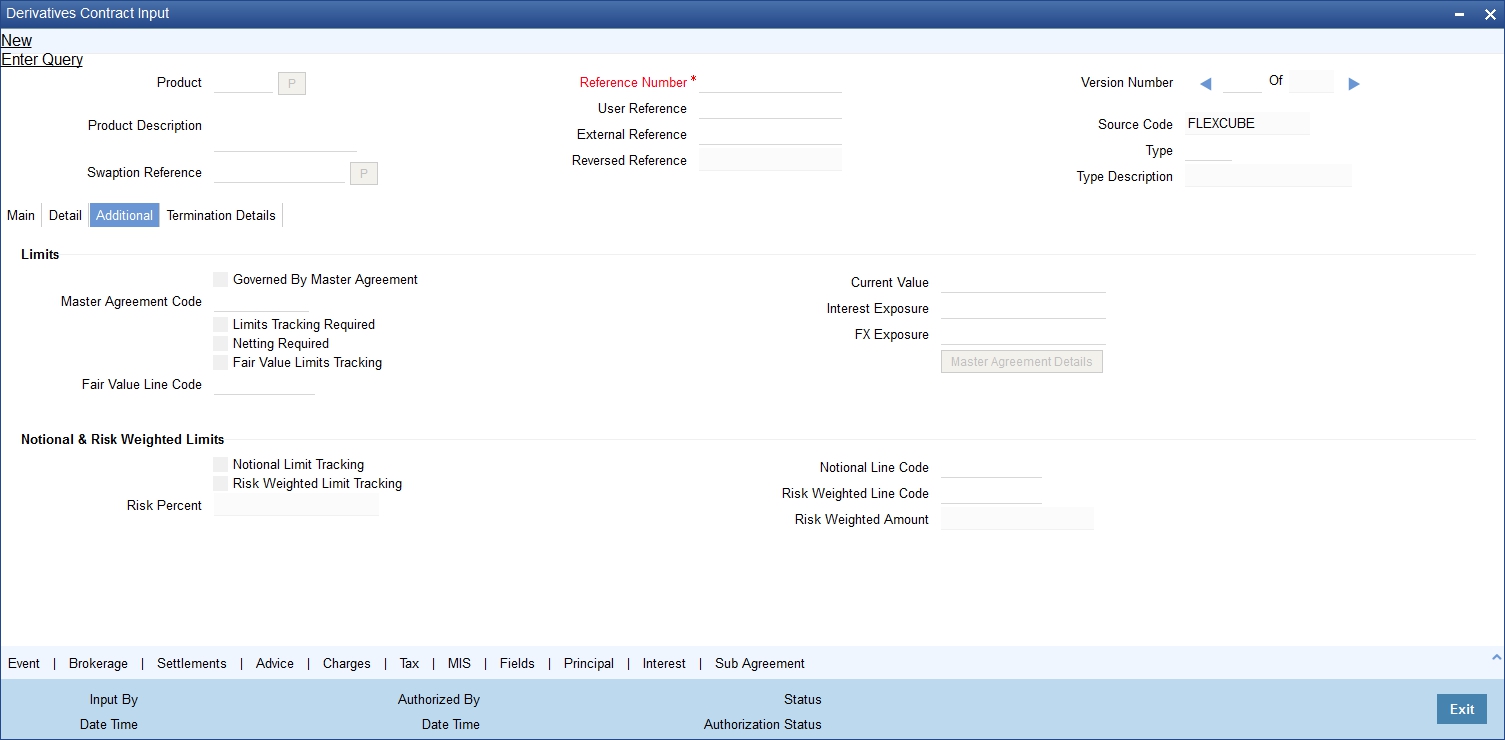
Task: Focus the Risk Weighted Line Code field
Action: (x=991, y=494)
